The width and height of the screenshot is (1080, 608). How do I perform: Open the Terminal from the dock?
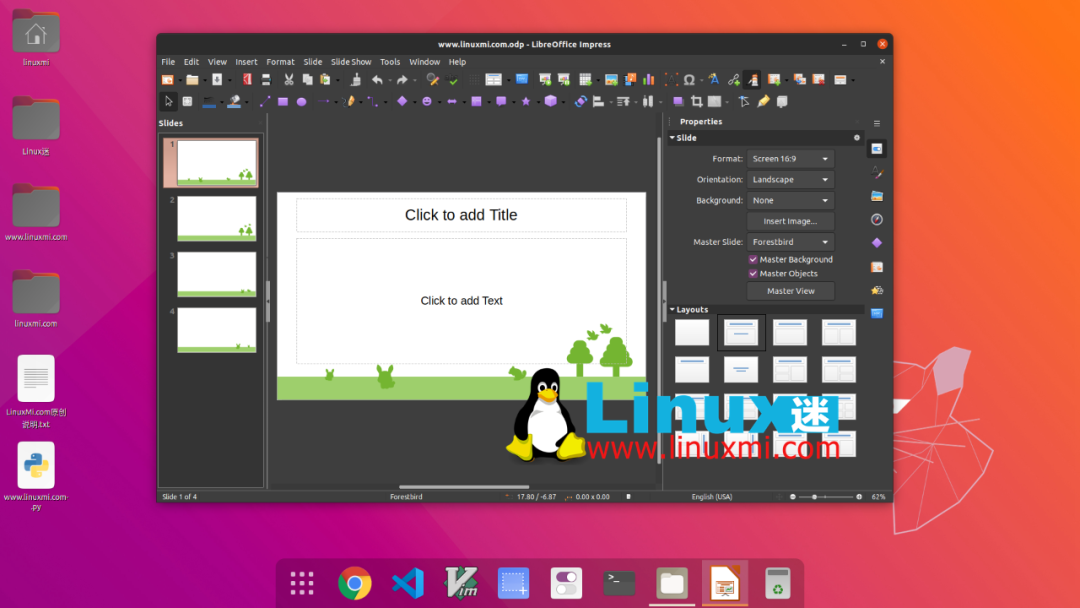[x=619, y=583]
